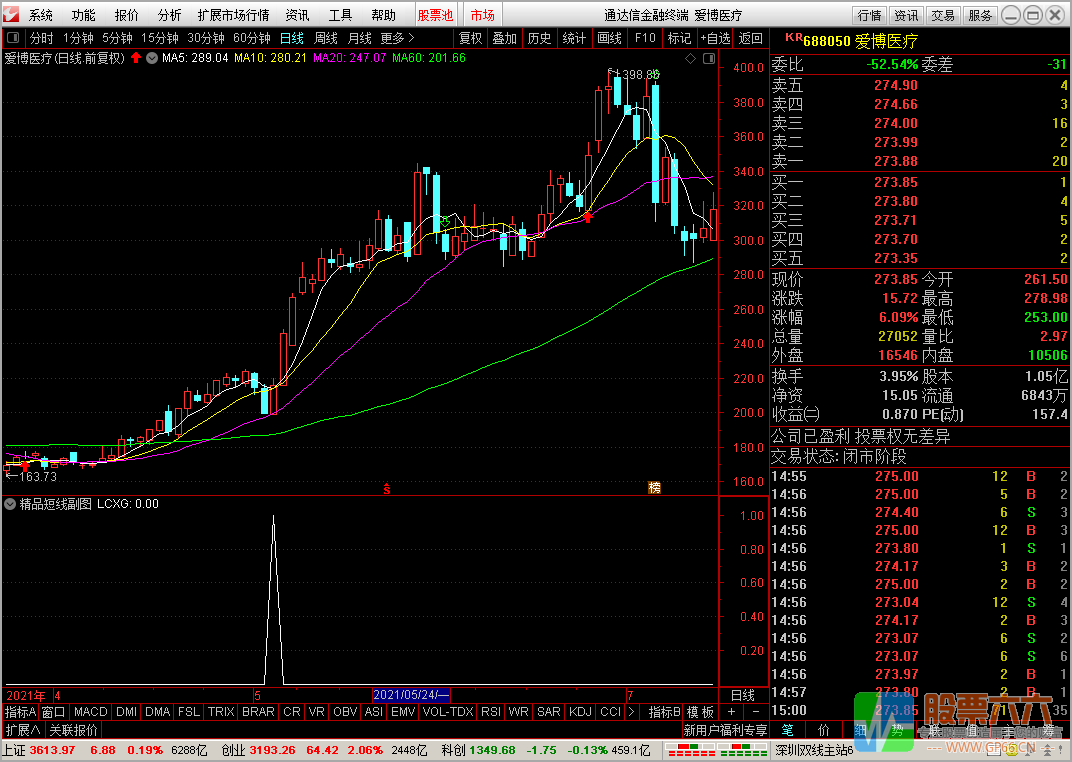The image size is (1072, 762).
Task: Click the KR badge beside stock code 688050
Action: click(793, 38)
